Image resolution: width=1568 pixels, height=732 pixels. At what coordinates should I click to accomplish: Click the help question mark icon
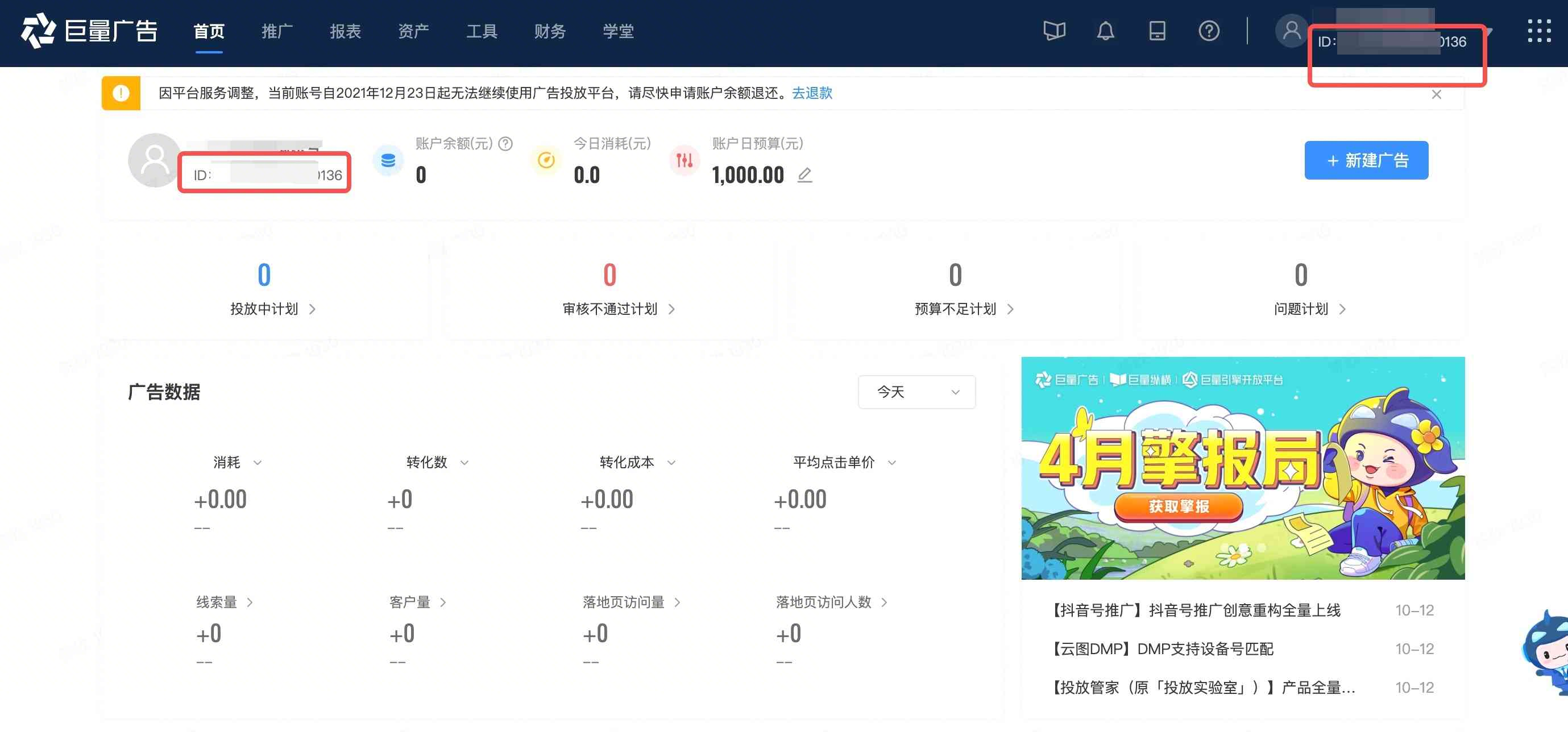(x=1208, y=31)
